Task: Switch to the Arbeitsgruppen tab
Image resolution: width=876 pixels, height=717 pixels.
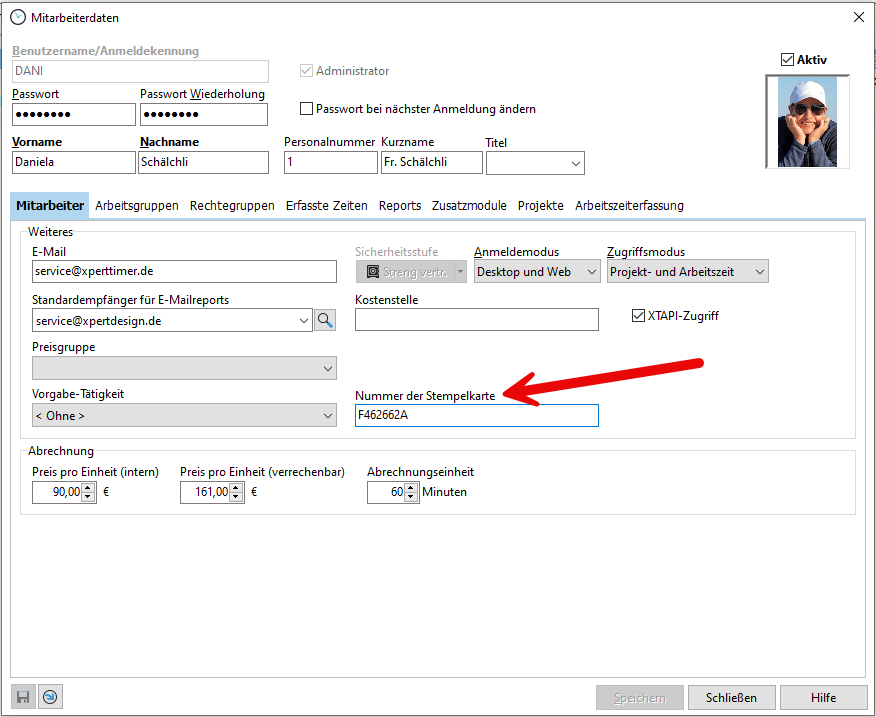Action: click(x=137, y=205)
